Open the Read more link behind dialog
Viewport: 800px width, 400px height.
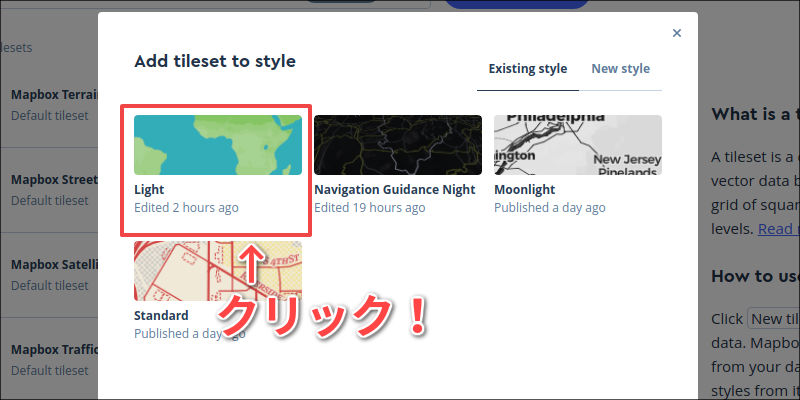[x=779, y=230]
